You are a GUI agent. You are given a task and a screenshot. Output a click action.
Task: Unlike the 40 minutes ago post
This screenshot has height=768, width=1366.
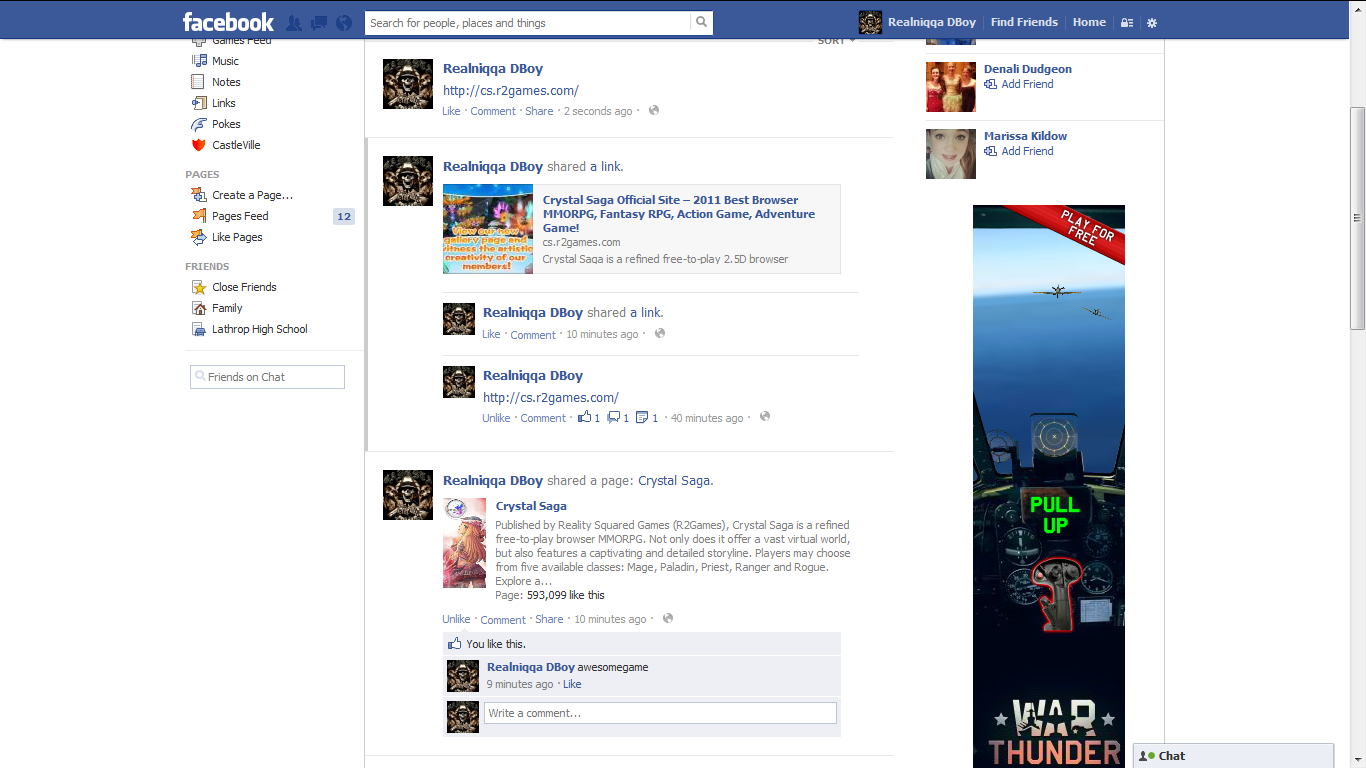point(496,418)
